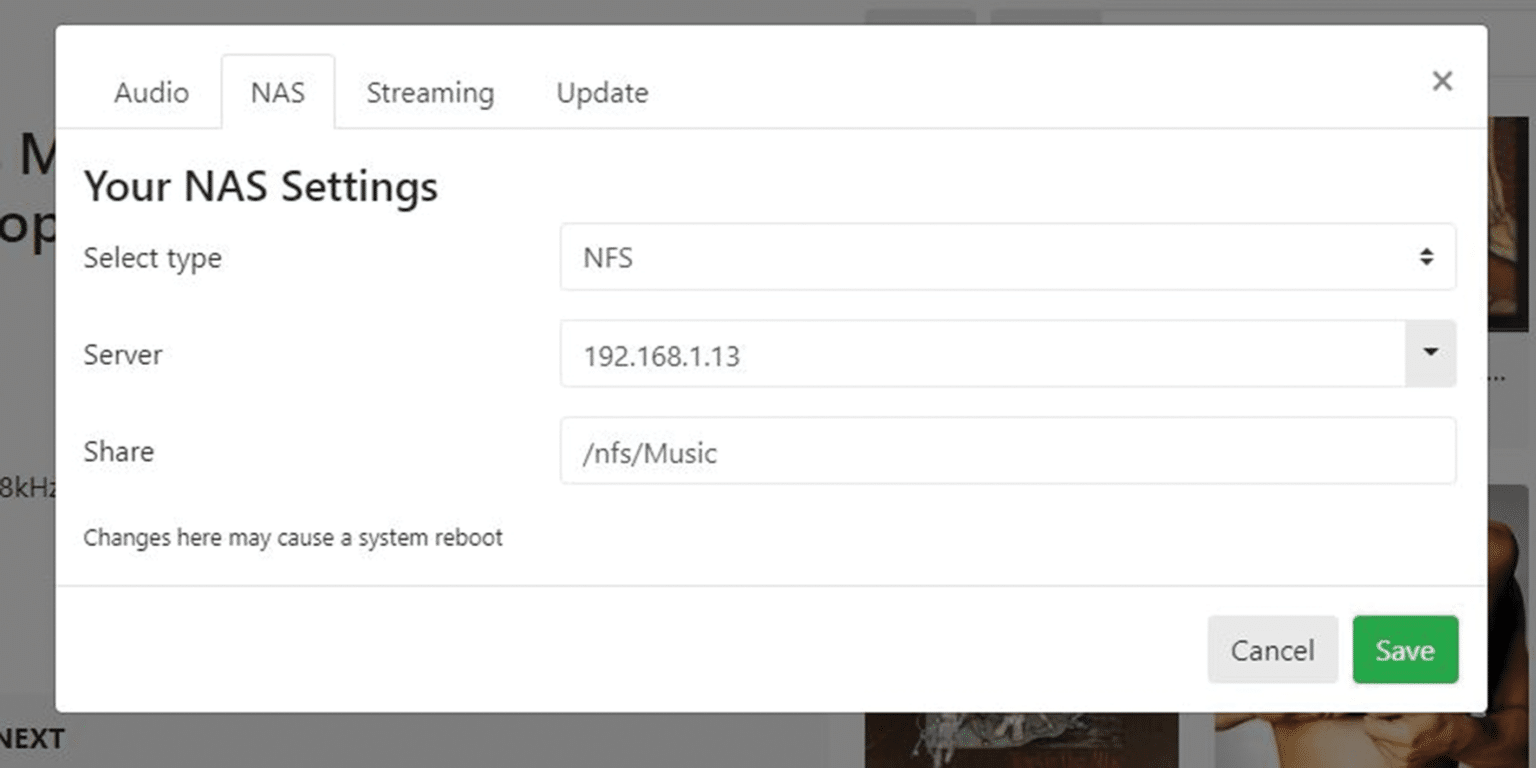Click the "Share" field label
The width and height of the screenshot is (1536, 768).
(119, 452)
